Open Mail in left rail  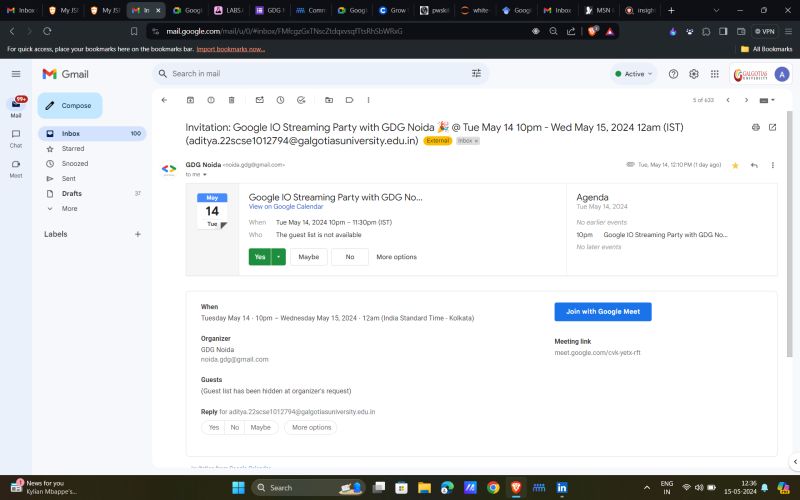(x=16, y=108)
